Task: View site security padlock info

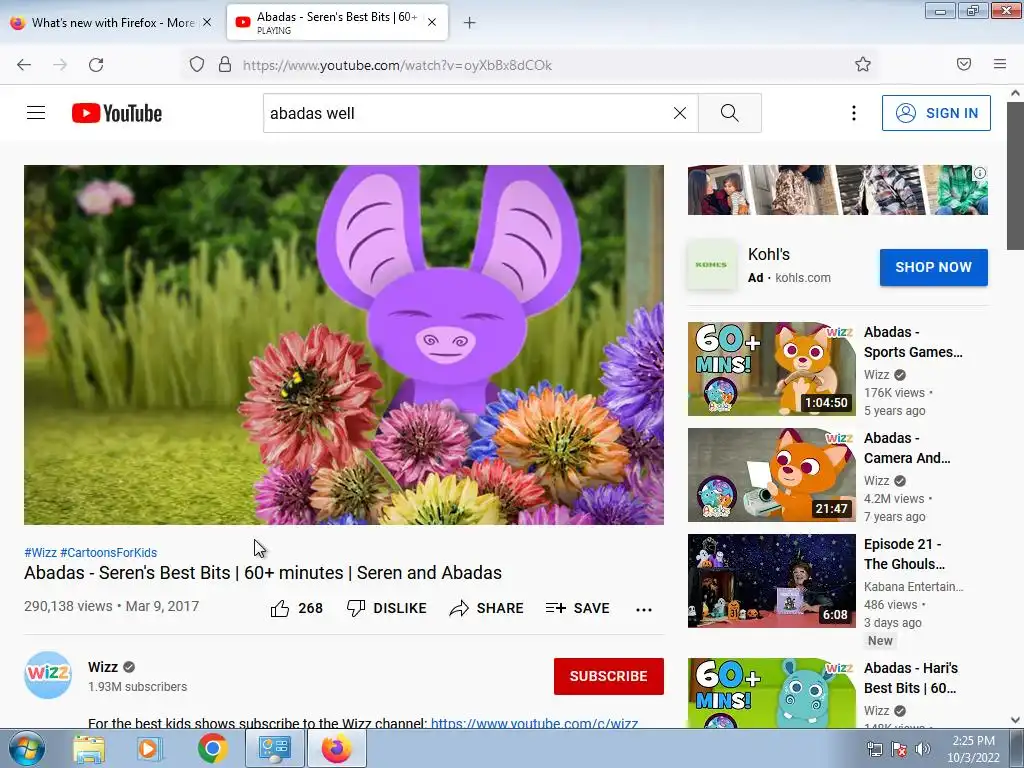Action: click(225, 65)
